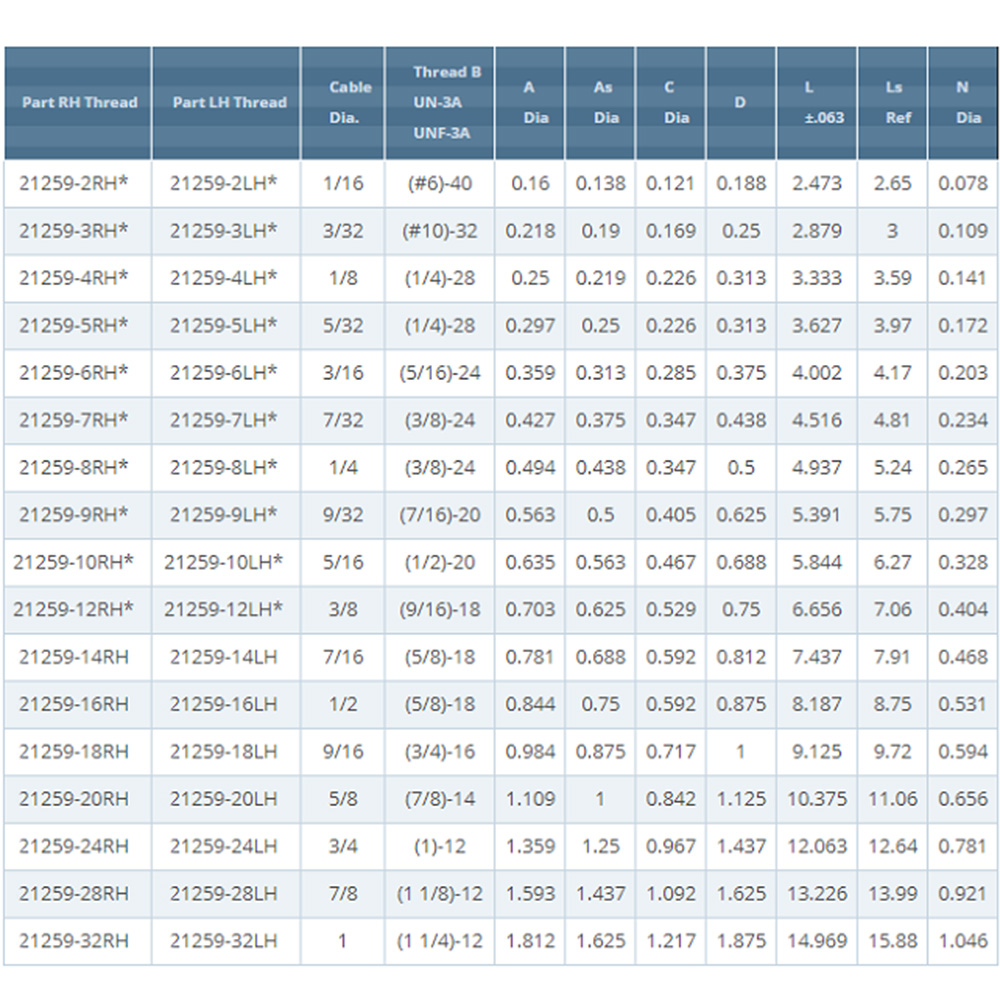Click the Thread B UN-3A header
Image resolution: width=1000 pixels, height=1000 pixels.
pyautogui.click(x=440, y=103)
